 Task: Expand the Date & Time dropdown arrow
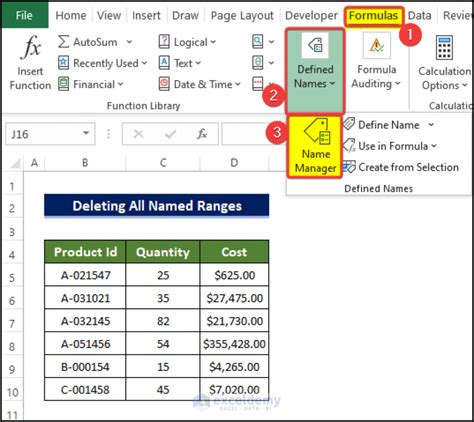[238, 84]
